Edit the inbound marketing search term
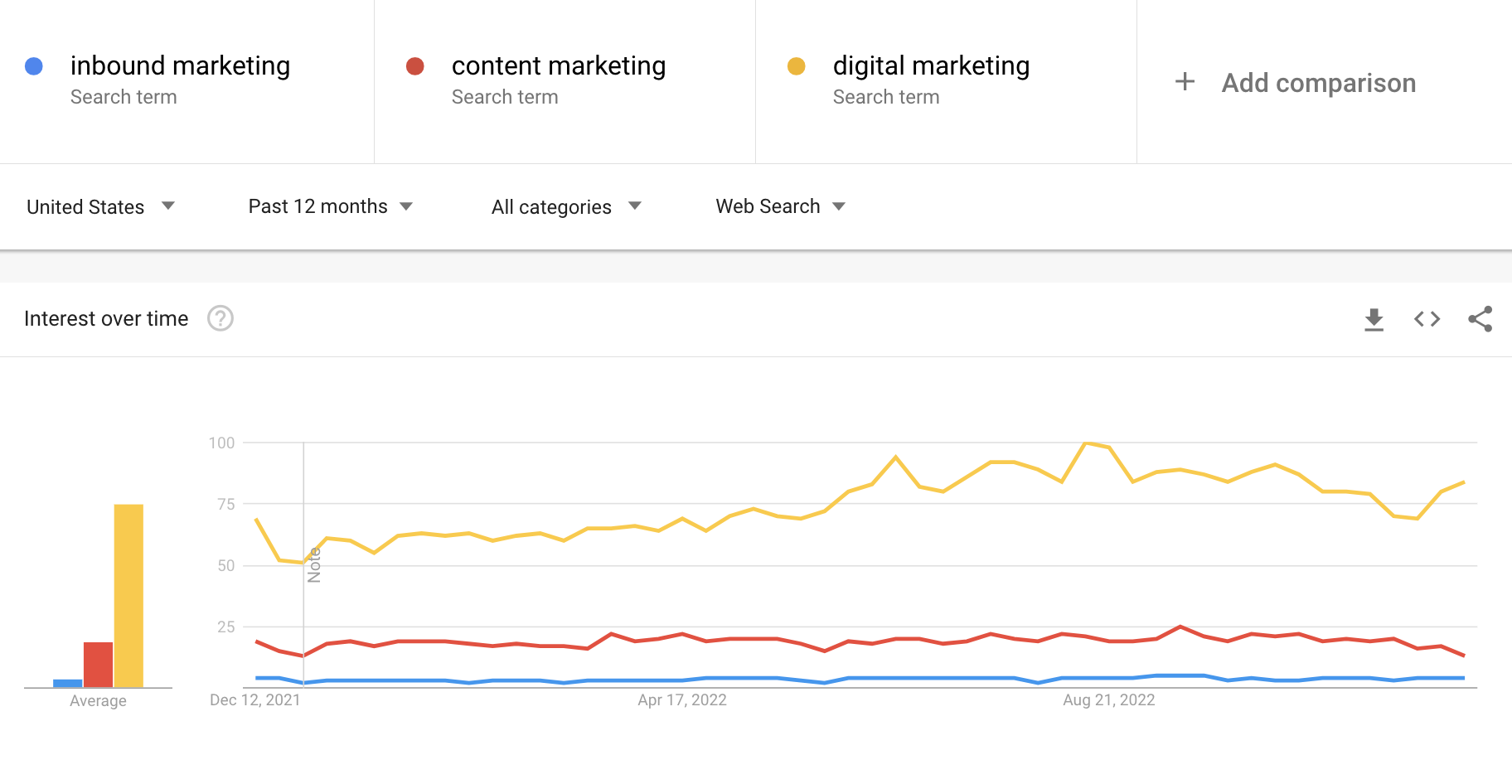Viewport: 1512px width, 784px height. [x=180, y=65]
